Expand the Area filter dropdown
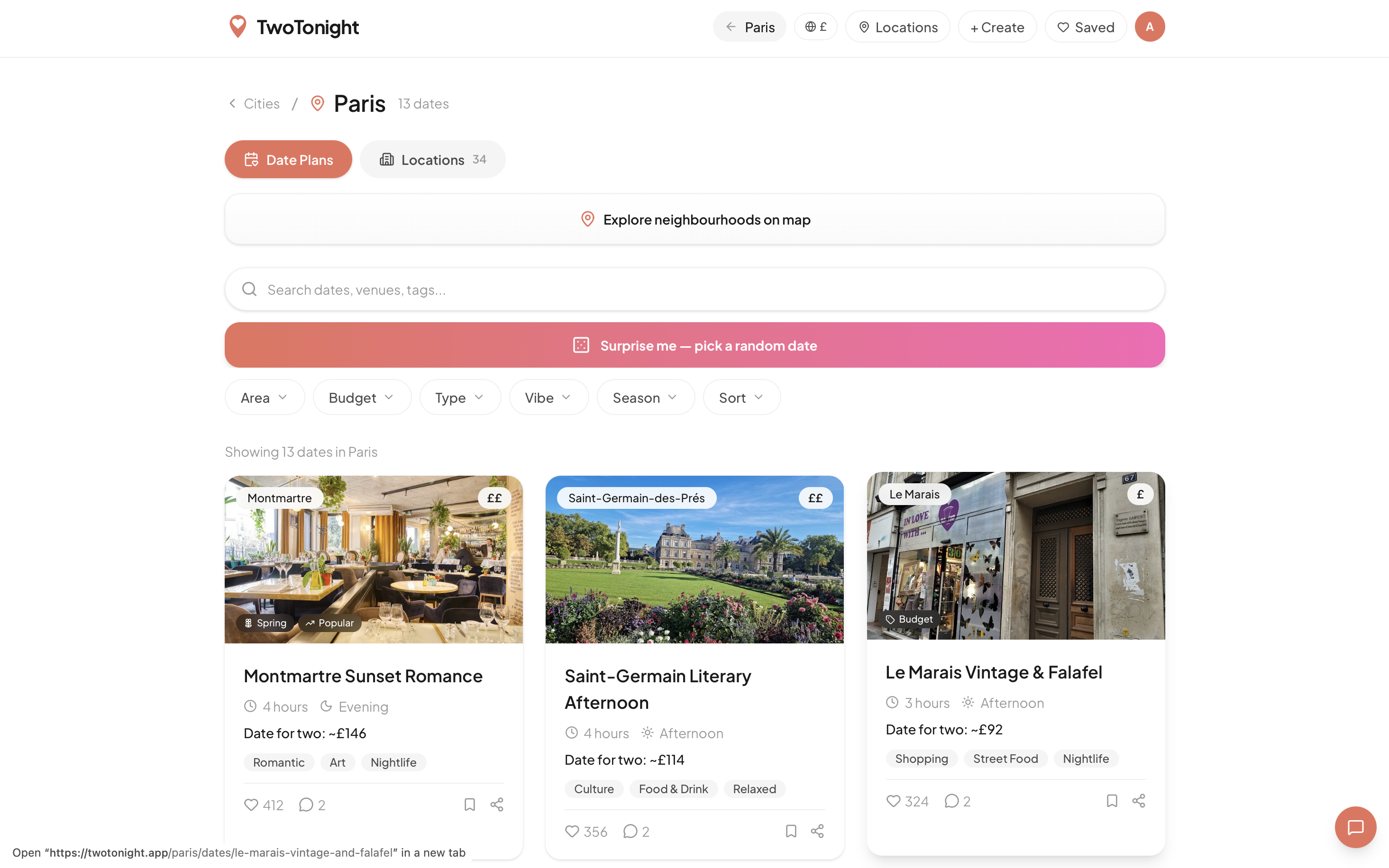 (264, 397)
